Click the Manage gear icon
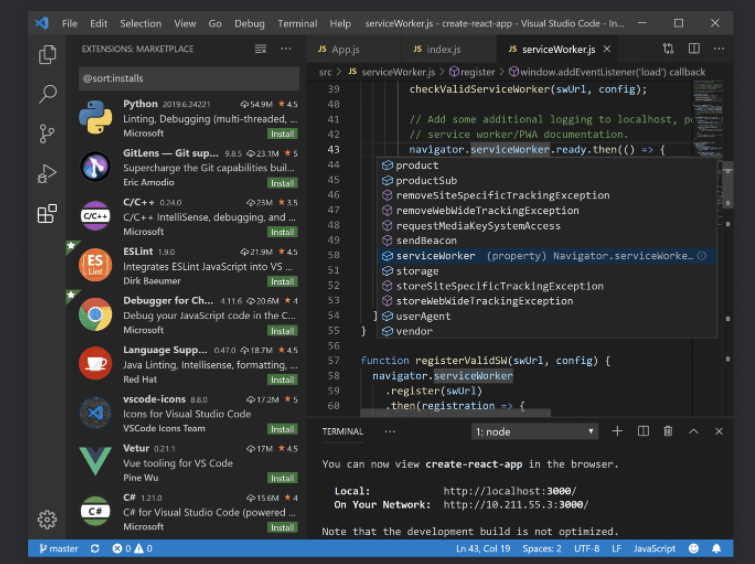The height and width of the screenshot is (564, 755). (47, 519)
